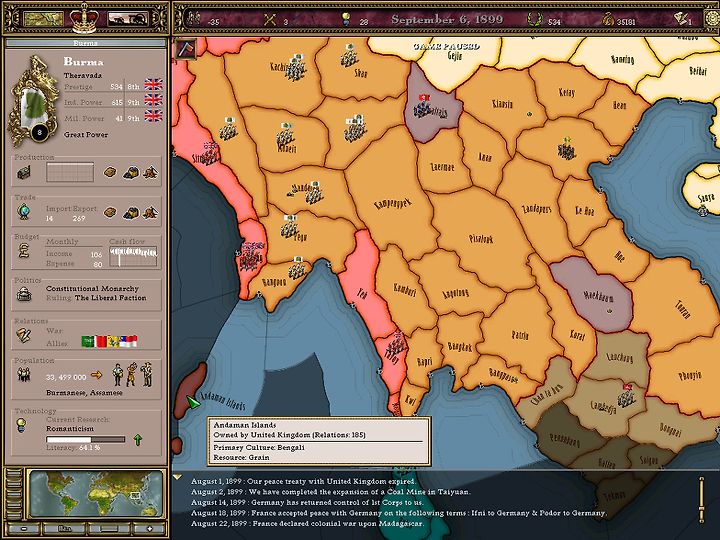Screen dimensions: 720x540
Task: Open the Budget money bag icon
Action: [23, 251]
